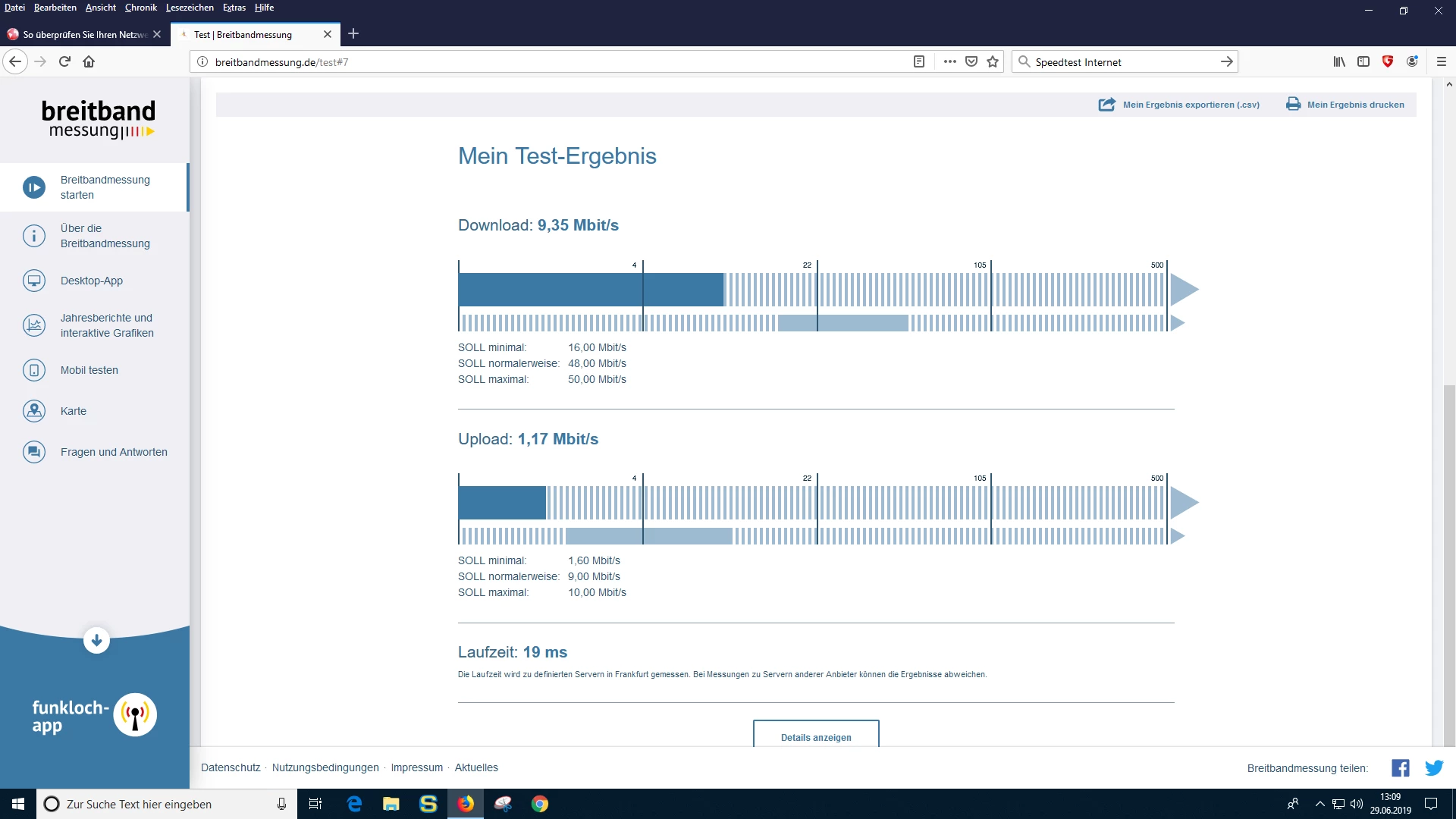Image resolution: width=1456 pixels, height=819 pixels.
Task: Click the Jahresberichte chart icon
Action: (x=34, y=325)
